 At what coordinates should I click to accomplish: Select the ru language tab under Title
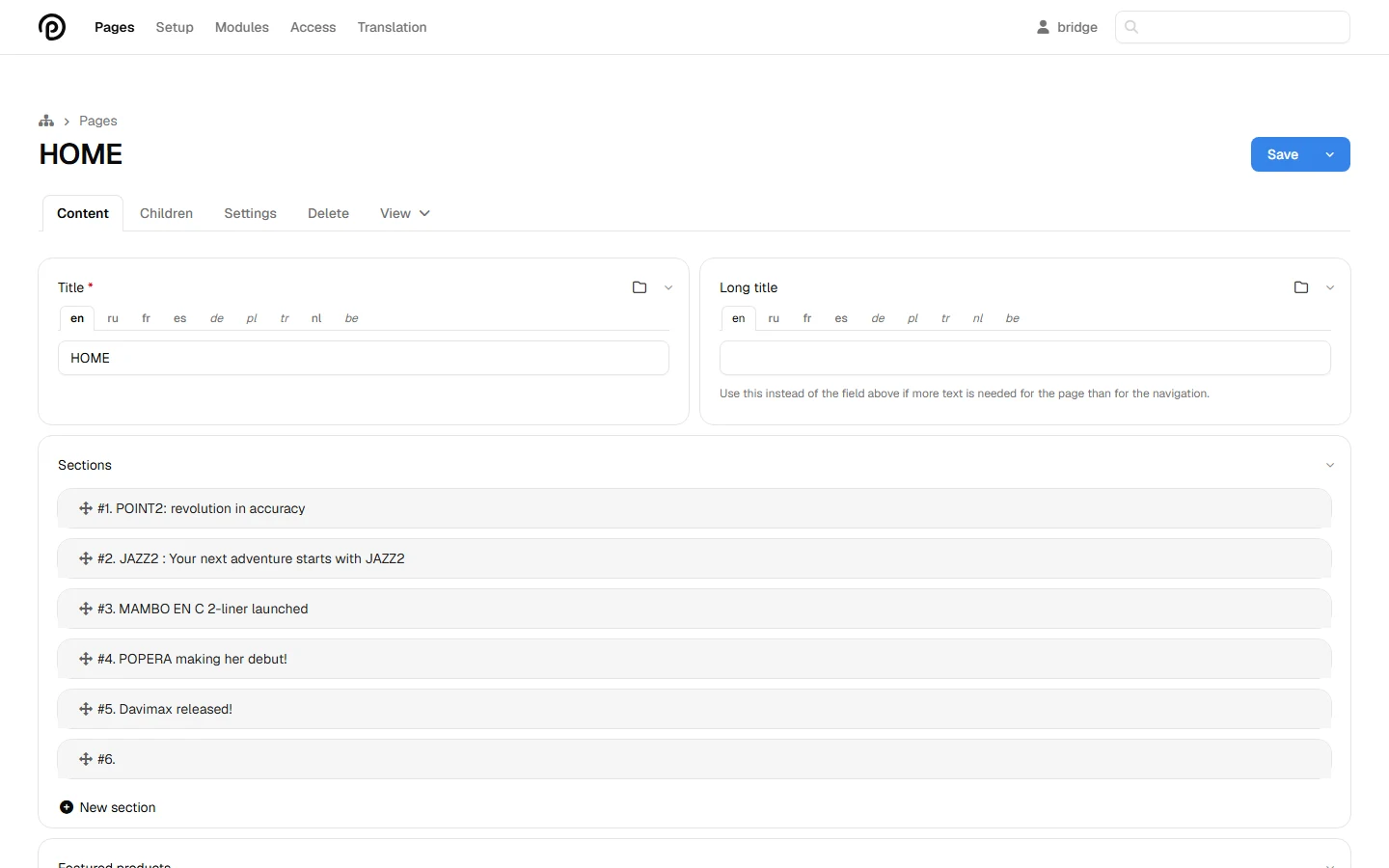113,318
